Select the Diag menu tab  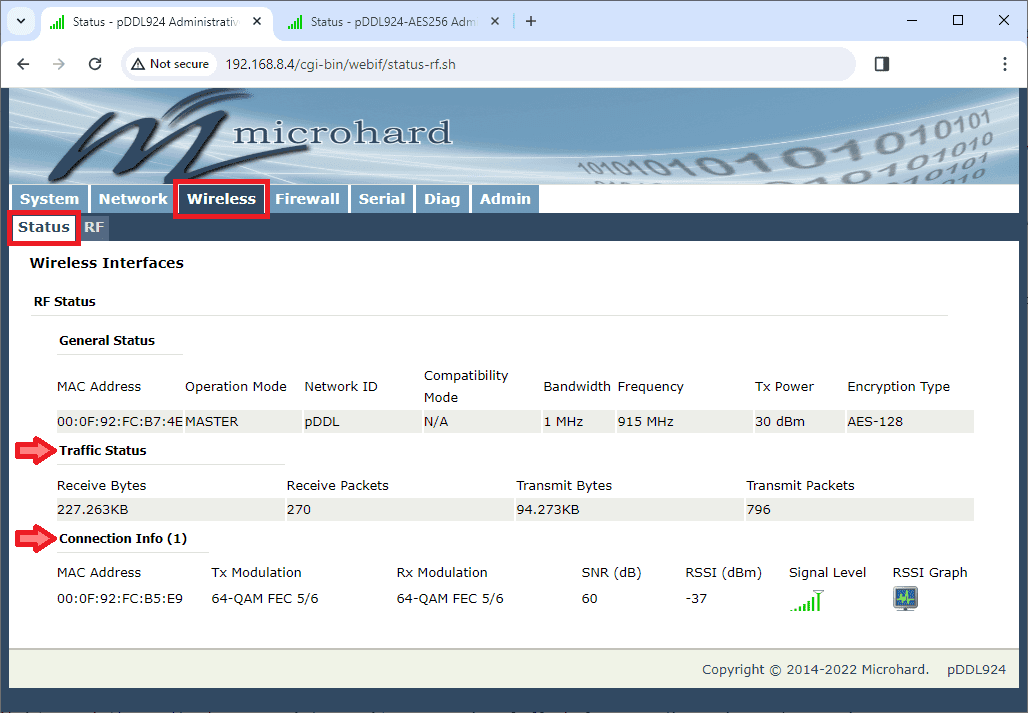point(441,199)
